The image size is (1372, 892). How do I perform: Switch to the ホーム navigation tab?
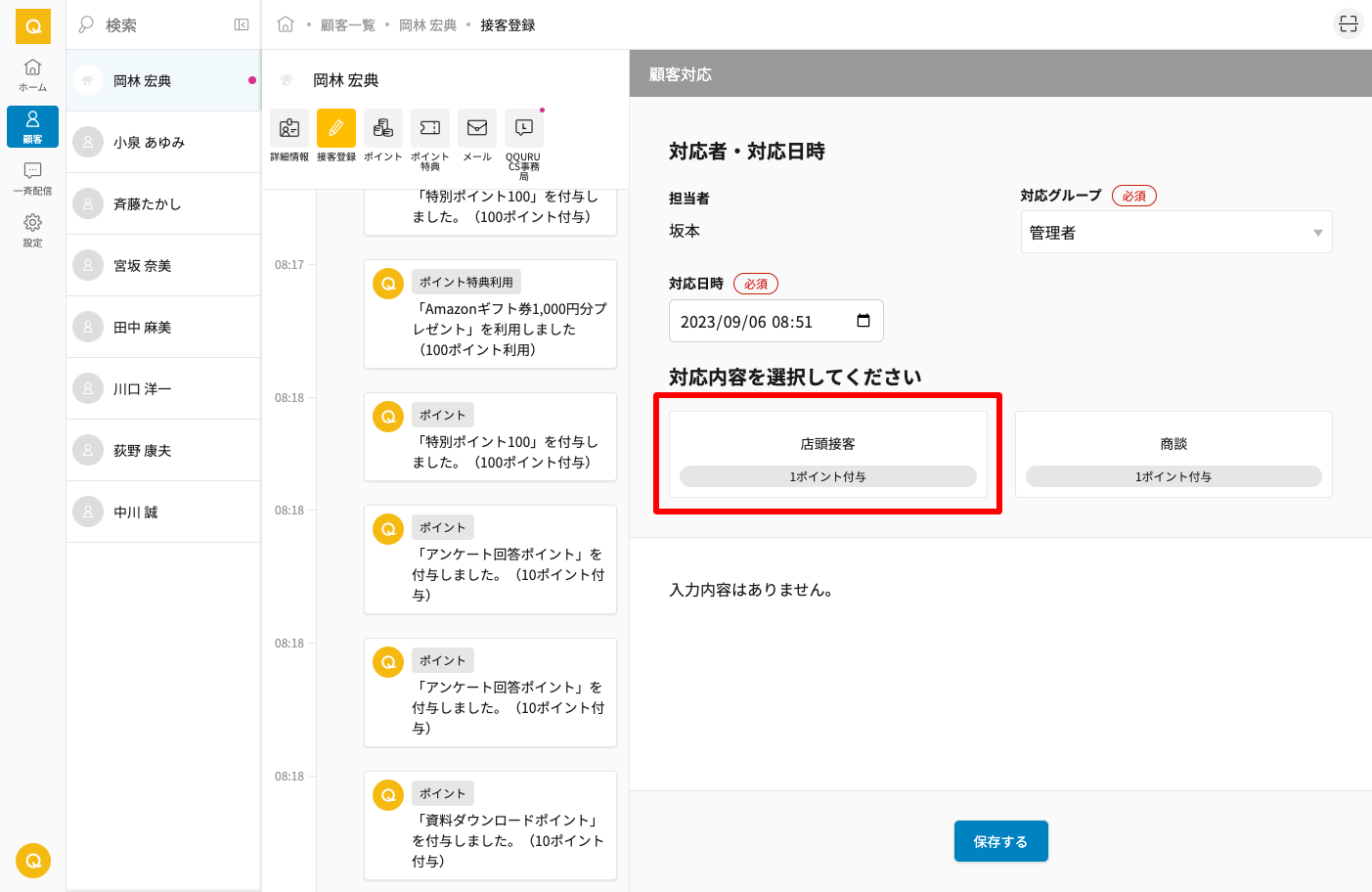point(32,74)
